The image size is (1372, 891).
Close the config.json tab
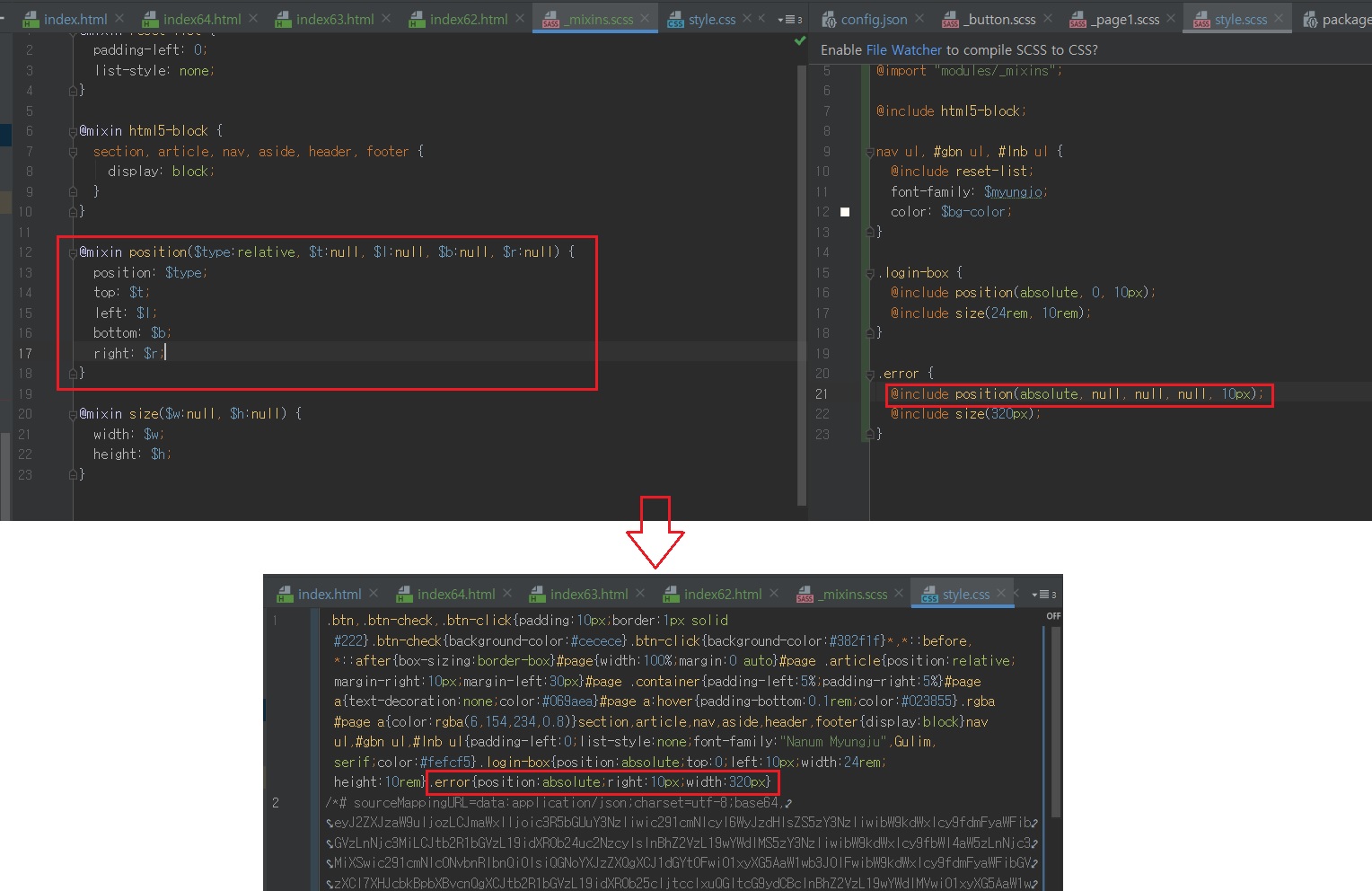point(919,18)
